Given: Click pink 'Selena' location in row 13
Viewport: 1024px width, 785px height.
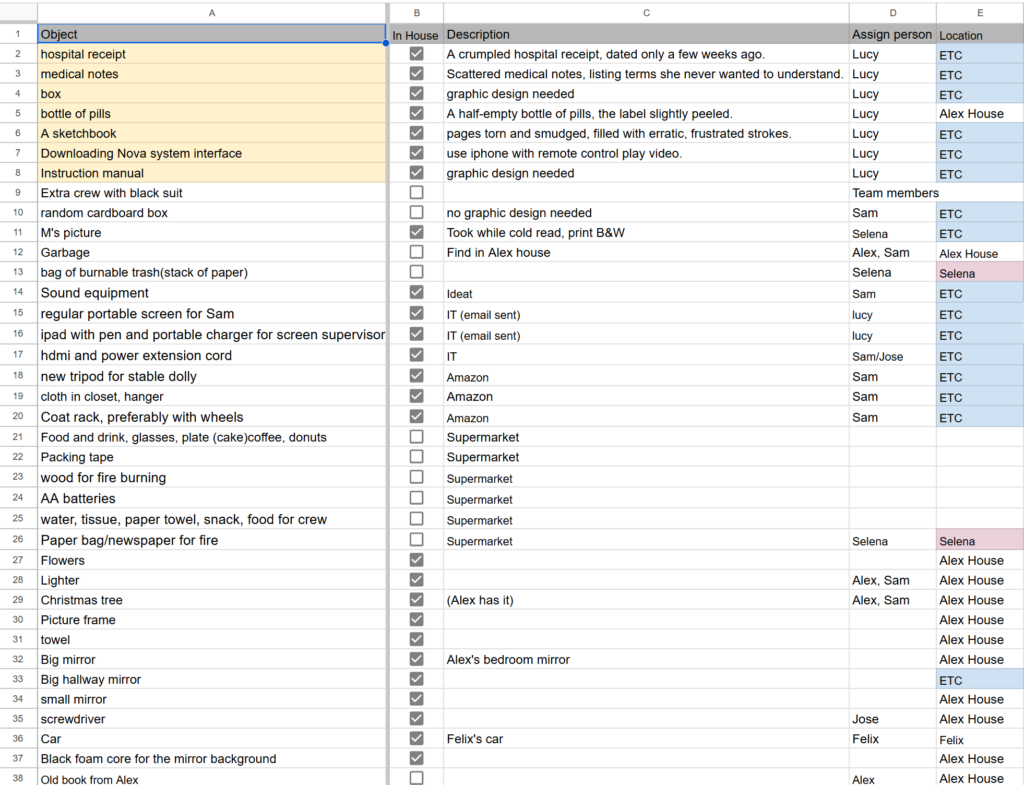Looking at the screenshot, I should tap(980, 273).
